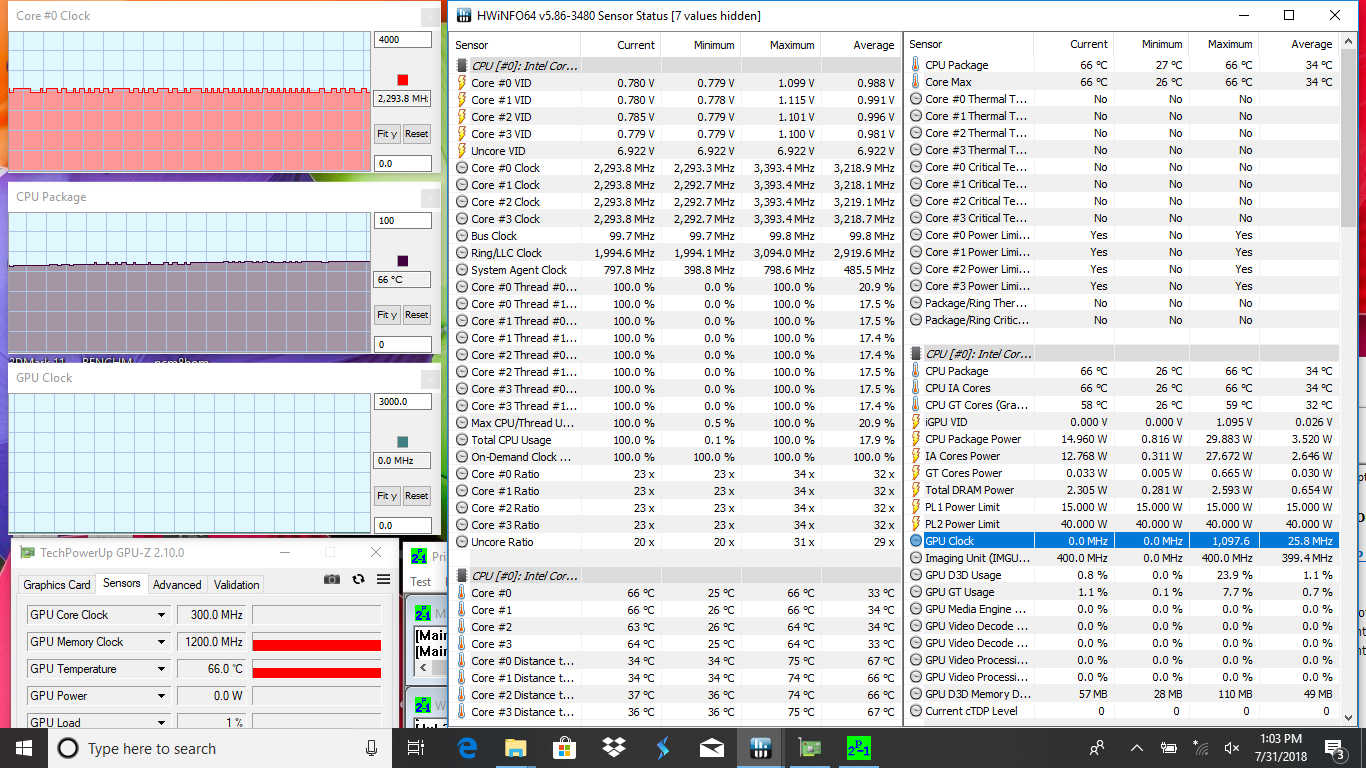This screenshot has height=768, width=1366.
Task: Click the battery status tray icon
Action: coord(1169,748)
